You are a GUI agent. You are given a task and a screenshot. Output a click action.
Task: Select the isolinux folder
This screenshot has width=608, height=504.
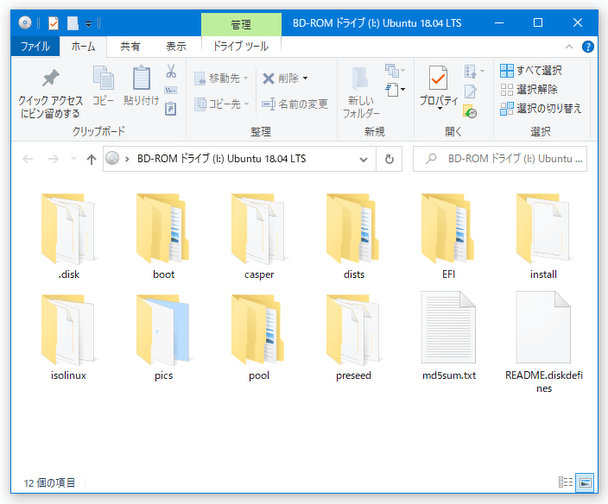[68, 337]
